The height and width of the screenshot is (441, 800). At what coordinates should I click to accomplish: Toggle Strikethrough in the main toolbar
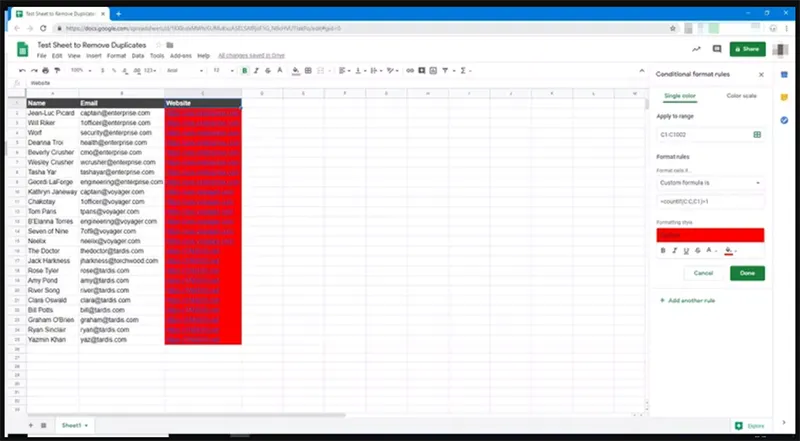click(268, 70)
